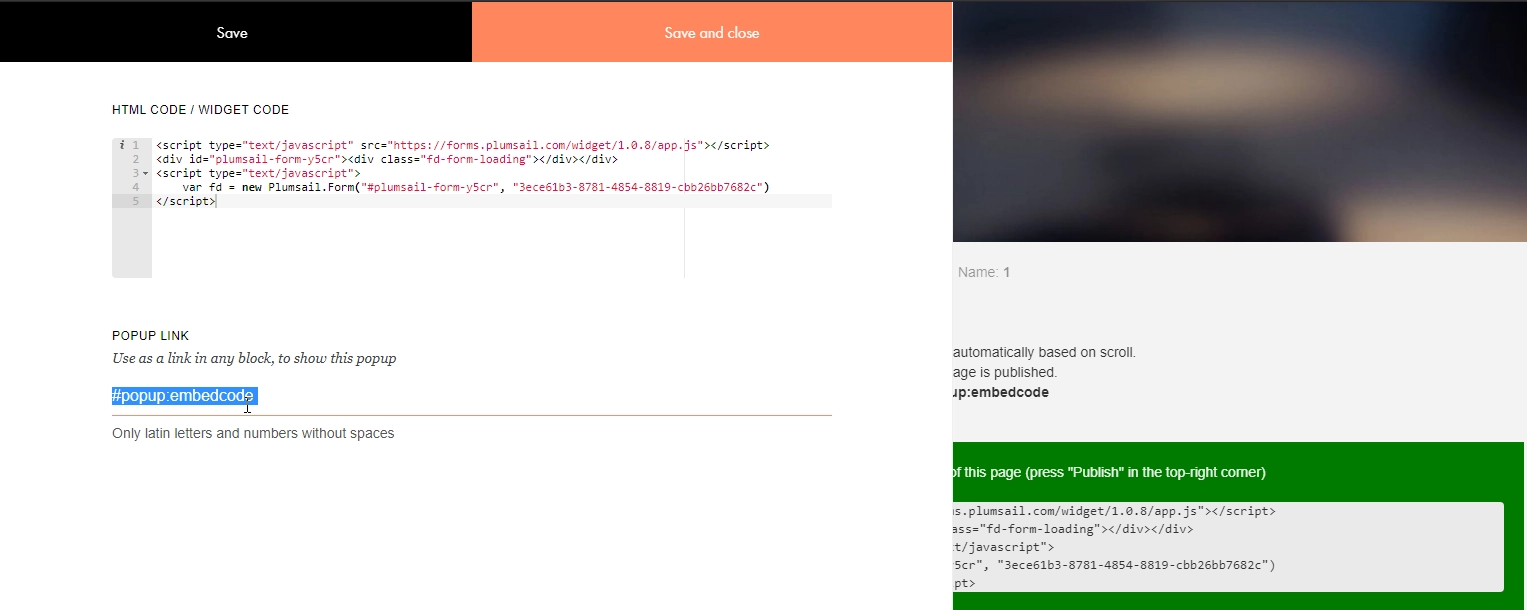Click the app.js script tag on editor line 1
This screenshot has height=610, width=1527.
point(462,145)
